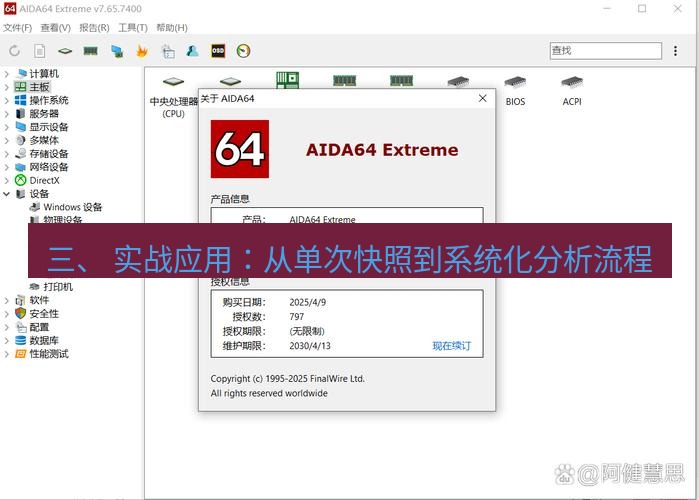
Task: Click the (无限制) license term value
Action: click(307, 331)
